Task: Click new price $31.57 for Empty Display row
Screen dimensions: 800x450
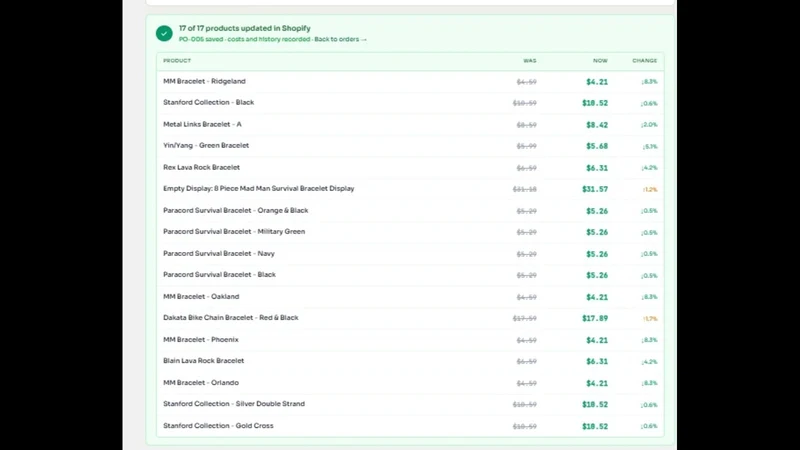Action: (595, 189)
